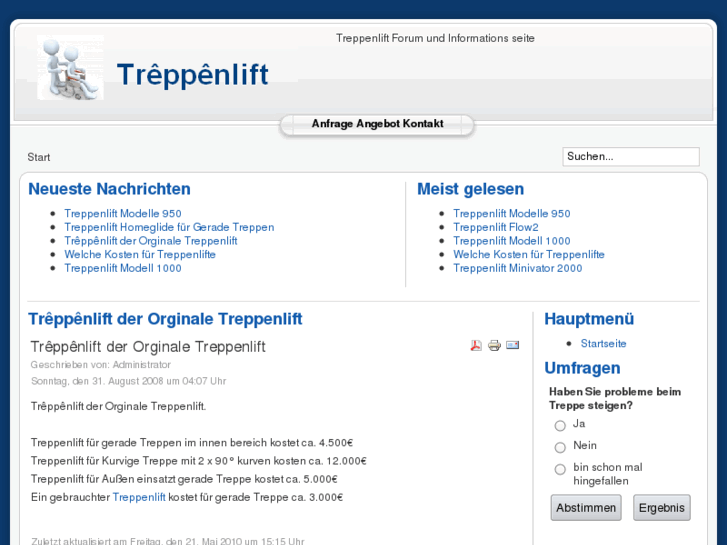Viewport: 727px width, 545px height.
Task: Select the 'Ja' poll option
Action: click(560, 425)
